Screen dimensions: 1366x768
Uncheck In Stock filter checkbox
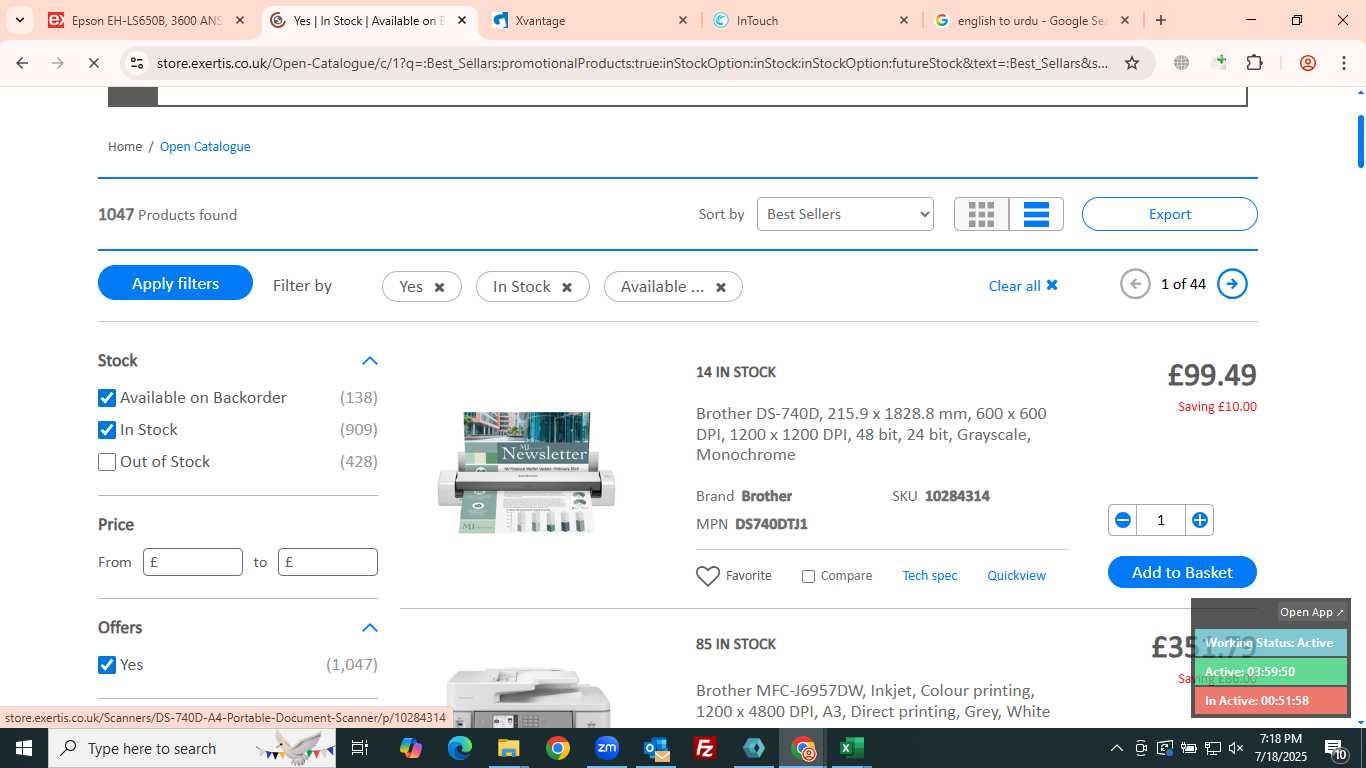pos(107,430)
